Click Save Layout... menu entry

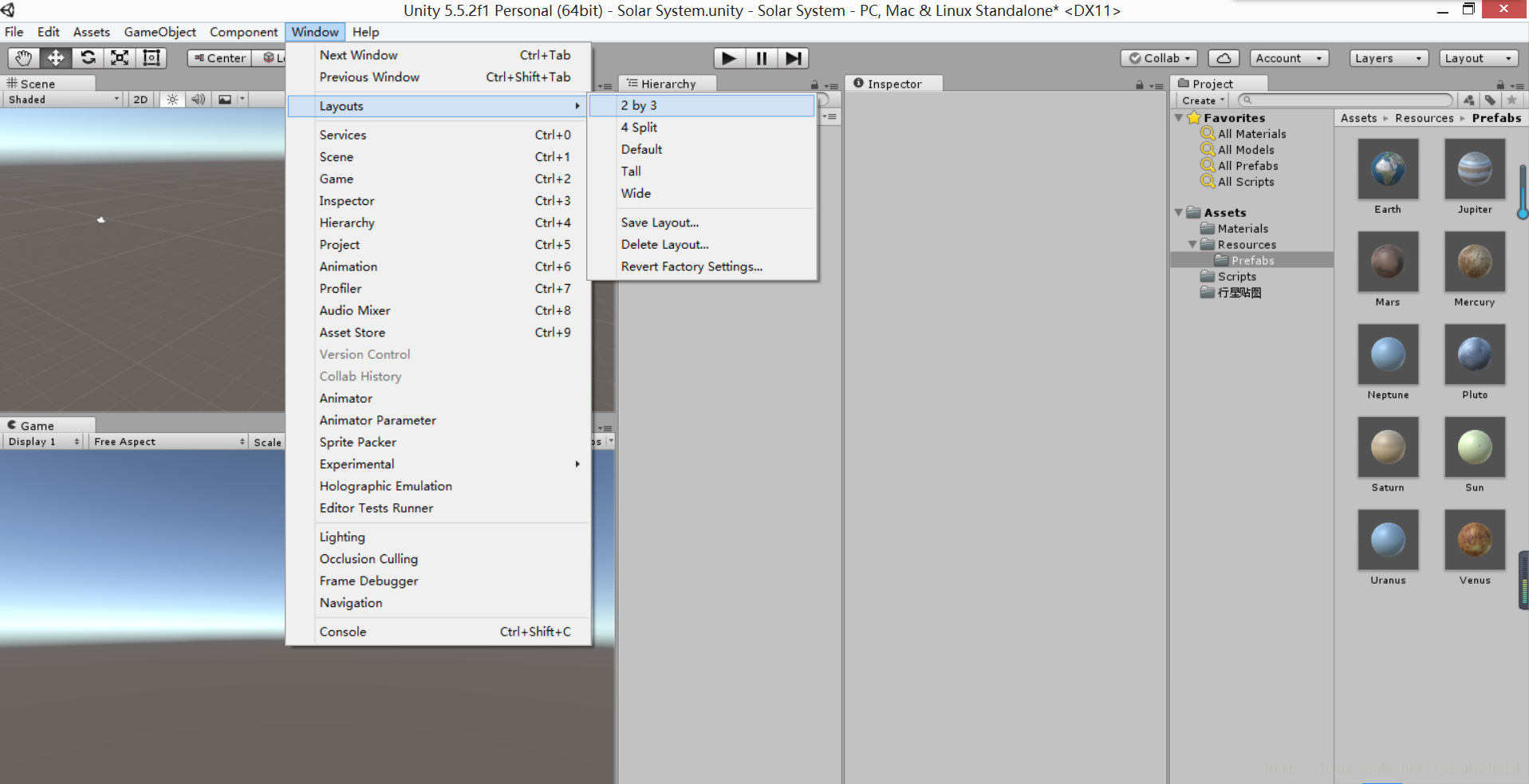coord(702,223)
